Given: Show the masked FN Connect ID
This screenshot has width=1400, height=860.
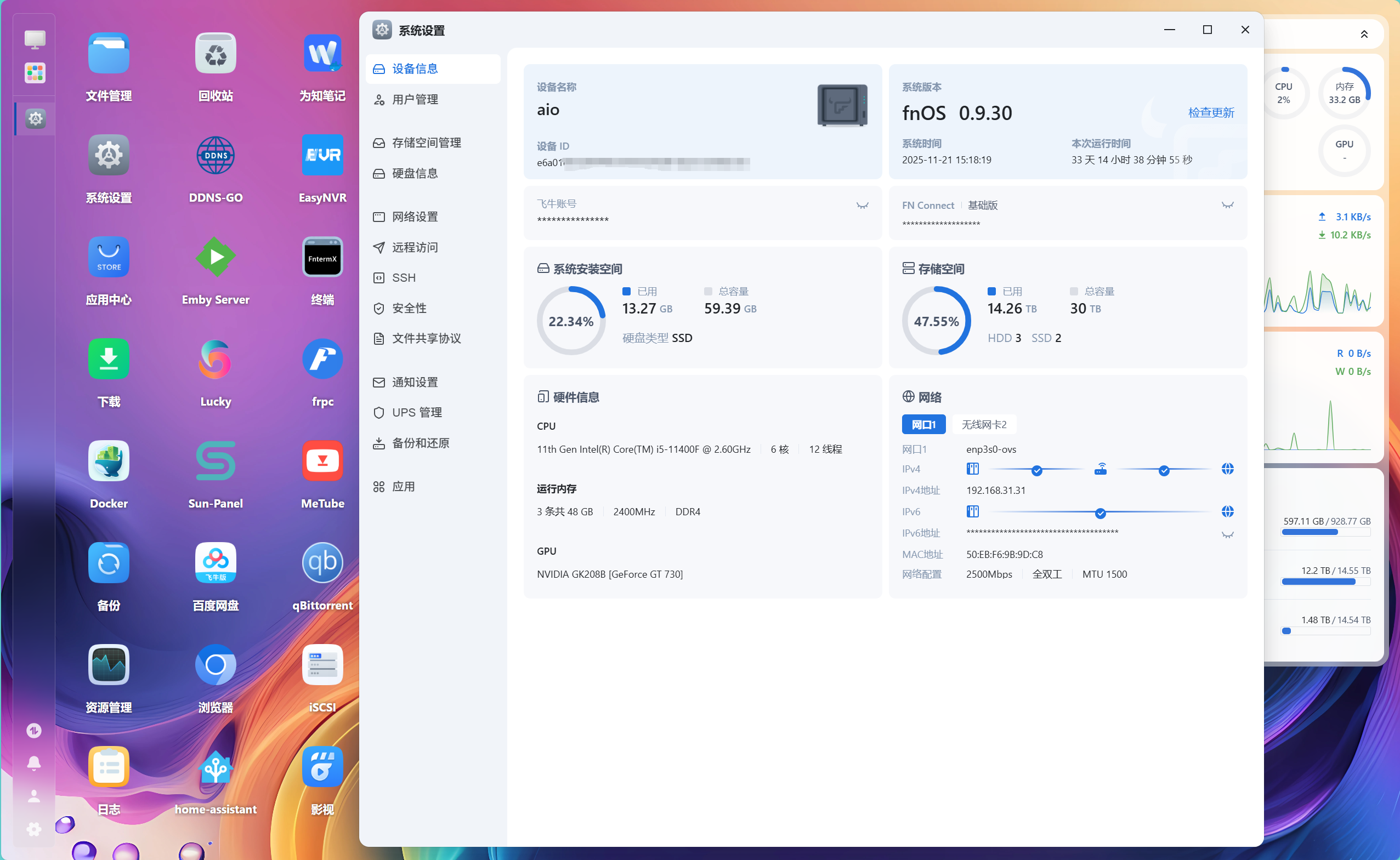Looking at the screenshot, I should (1227, 206).
